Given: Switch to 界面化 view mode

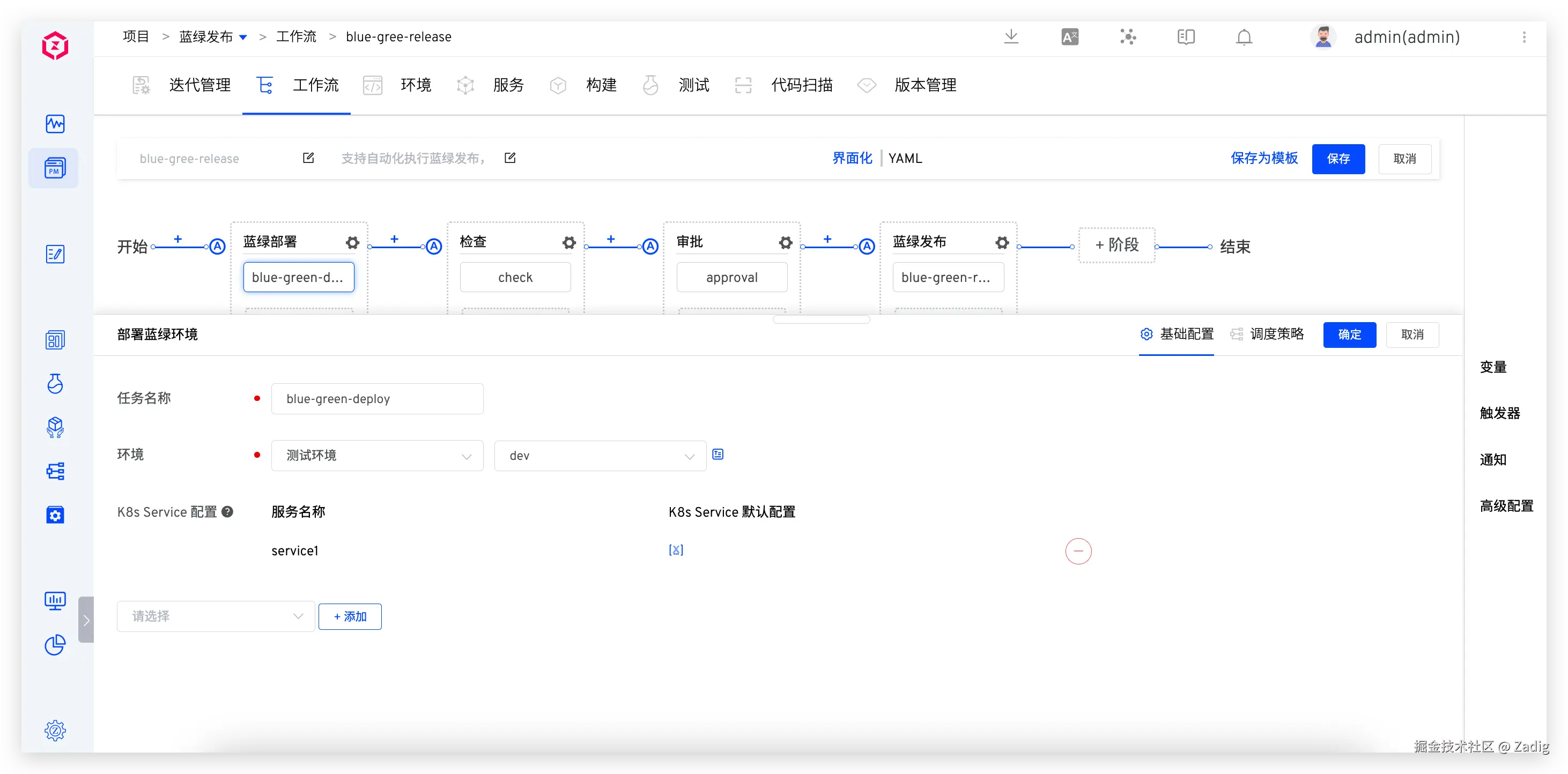Looking at the screenshot, I should point(852,159).
